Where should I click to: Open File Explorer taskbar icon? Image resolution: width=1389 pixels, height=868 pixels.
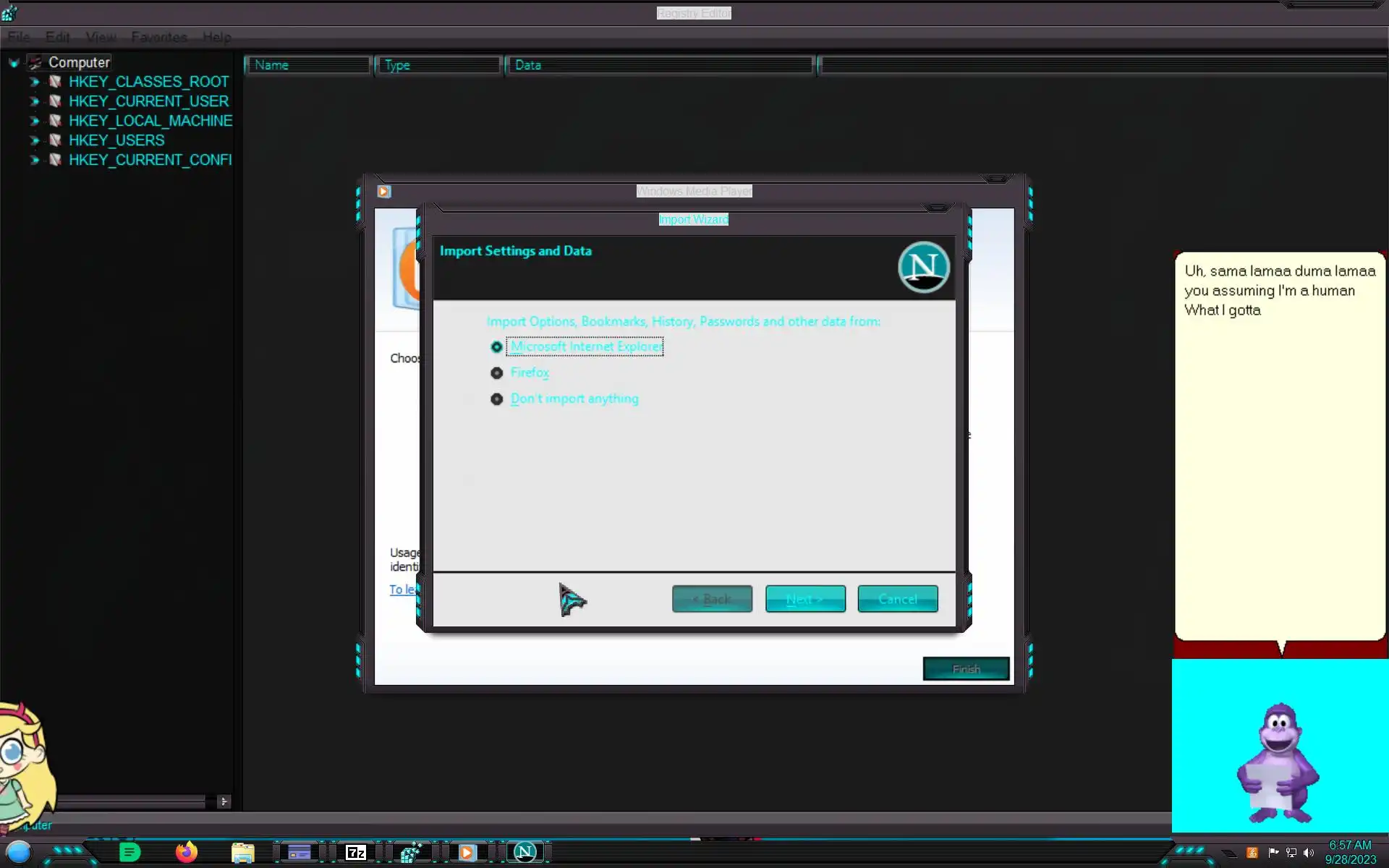(x=242, y=853)
